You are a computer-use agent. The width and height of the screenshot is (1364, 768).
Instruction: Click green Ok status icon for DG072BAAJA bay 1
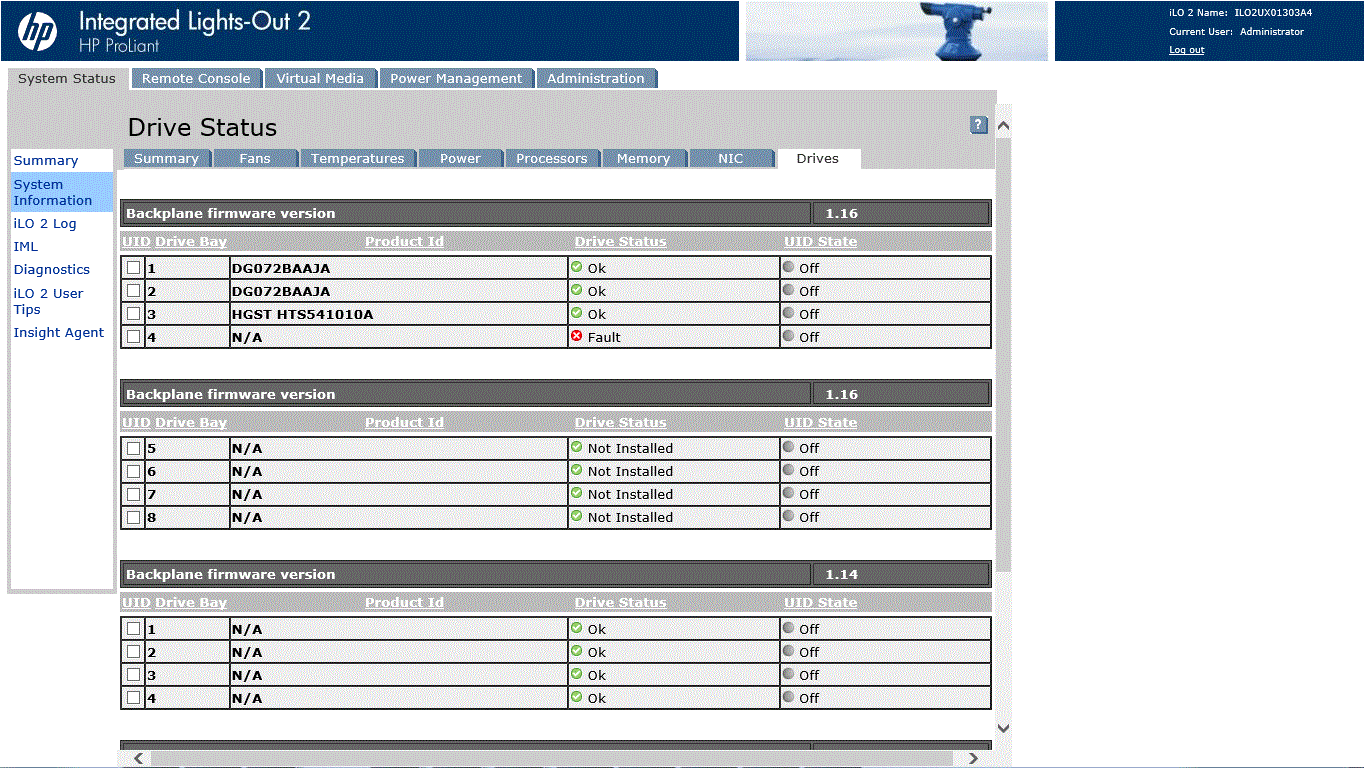tap(576, 267)
